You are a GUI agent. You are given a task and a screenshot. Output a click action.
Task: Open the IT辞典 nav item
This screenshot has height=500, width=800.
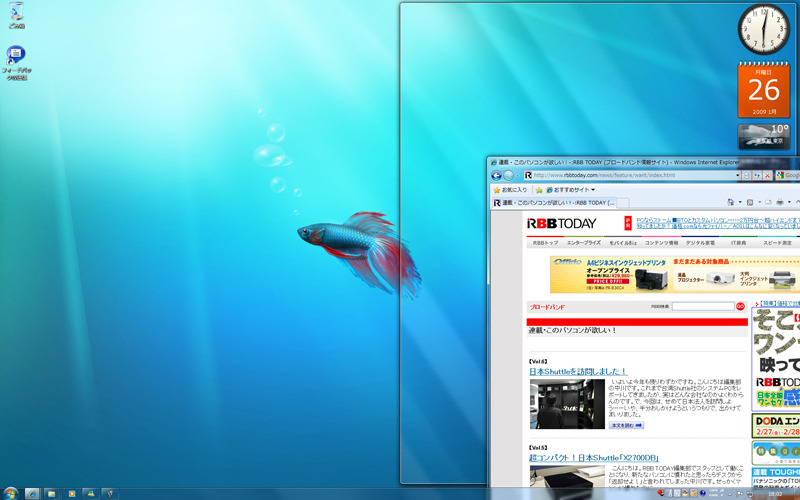738,243
